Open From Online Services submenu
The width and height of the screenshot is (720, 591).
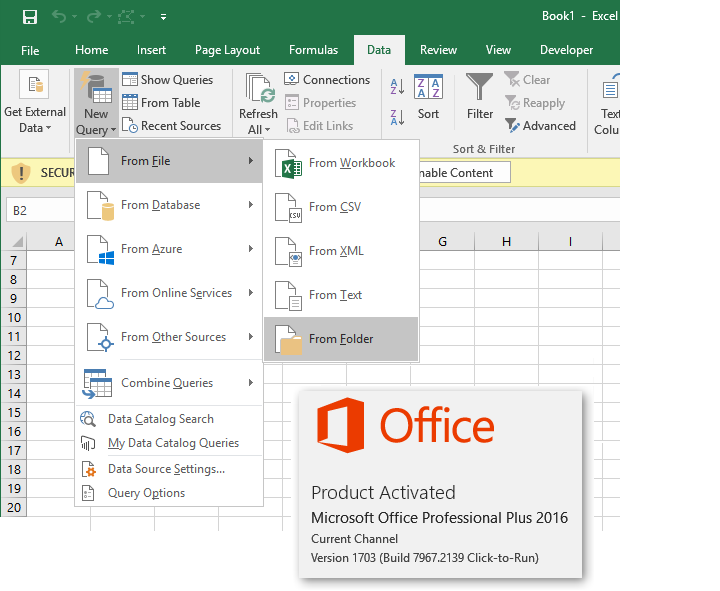[169, 293]
